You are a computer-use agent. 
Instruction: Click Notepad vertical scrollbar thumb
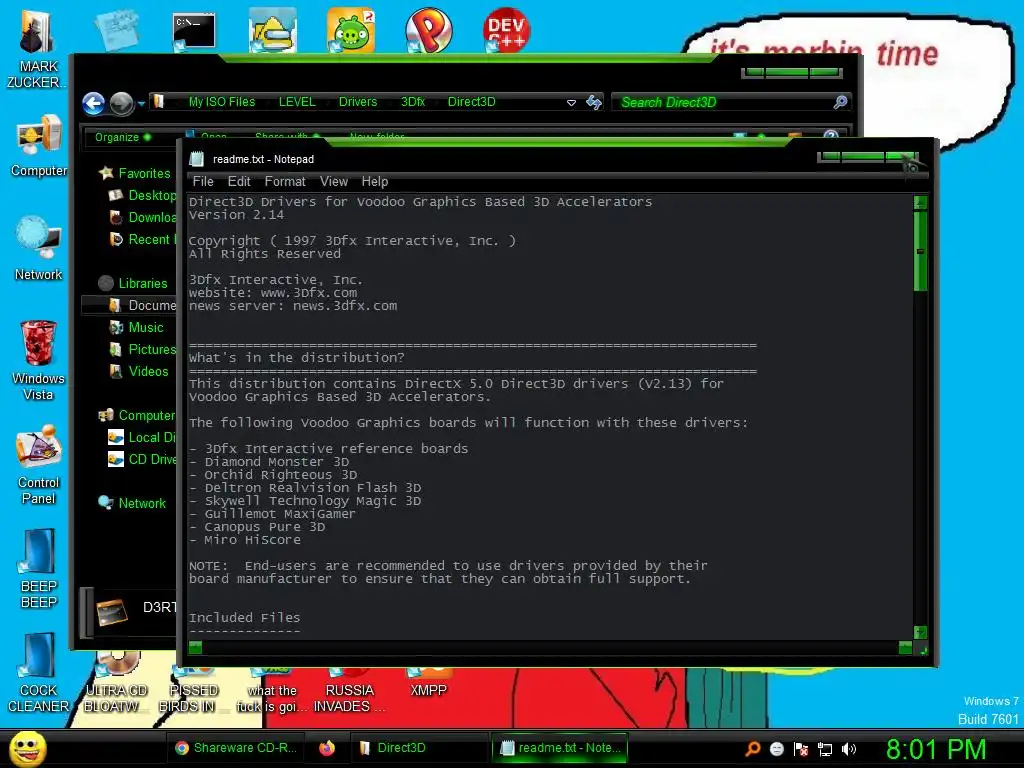[920, 251]
